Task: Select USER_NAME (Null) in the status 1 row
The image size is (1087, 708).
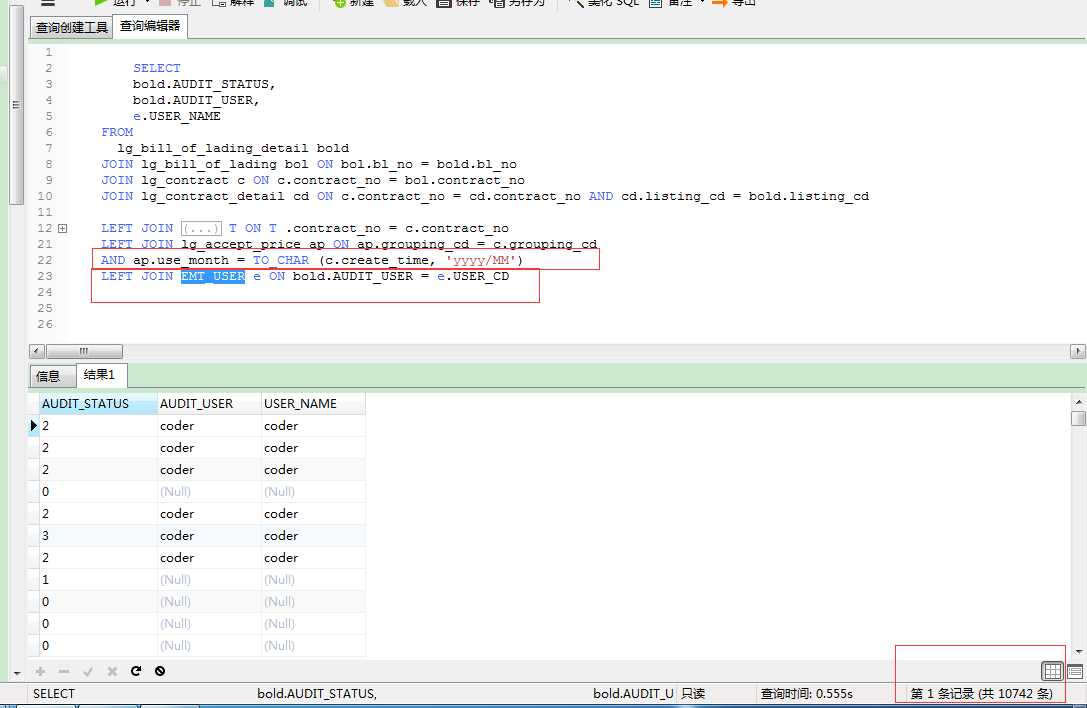Action: click(x=313, y=580)
